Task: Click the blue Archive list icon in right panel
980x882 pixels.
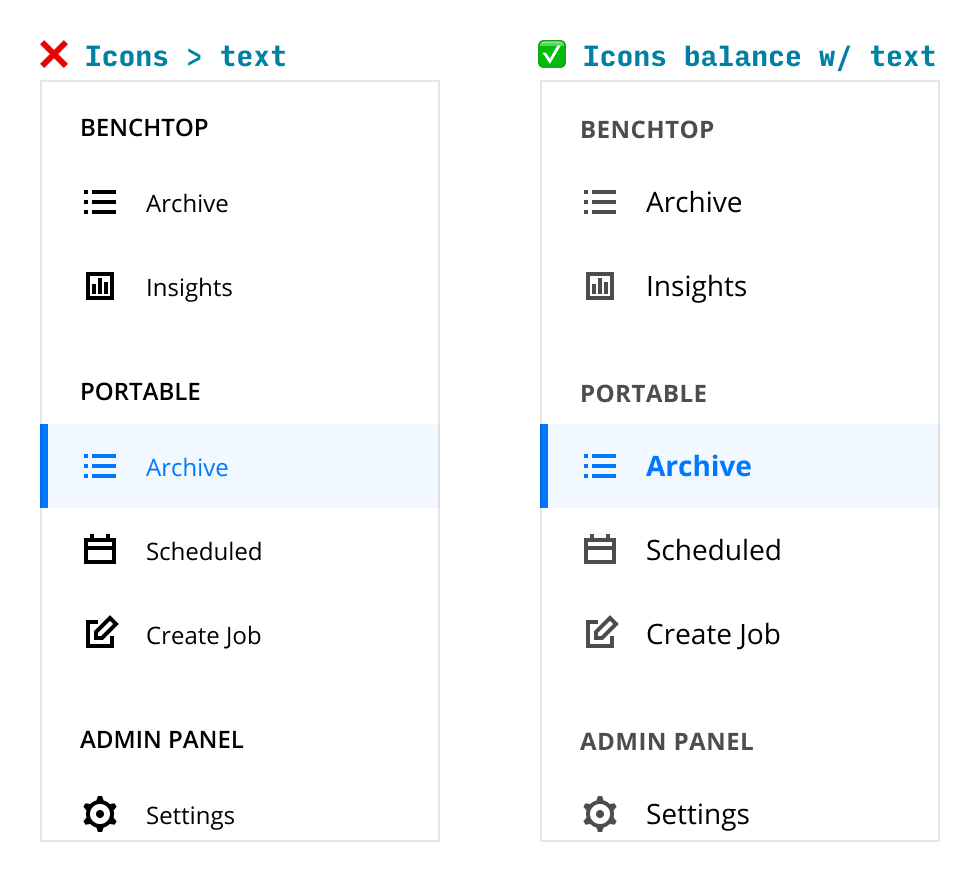Action: pos(600,466)
